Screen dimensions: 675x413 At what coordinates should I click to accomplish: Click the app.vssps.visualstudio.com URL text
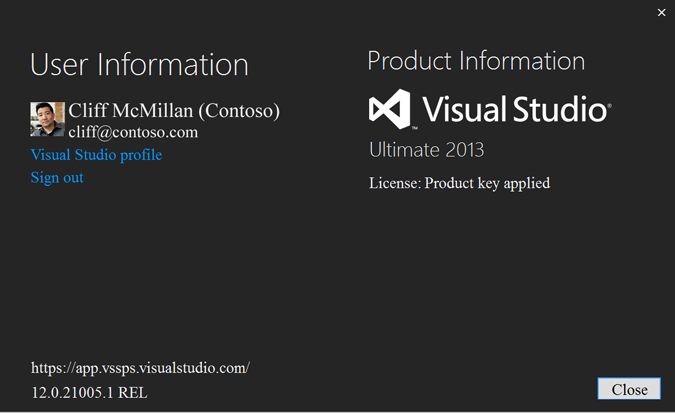coord(140,368)
